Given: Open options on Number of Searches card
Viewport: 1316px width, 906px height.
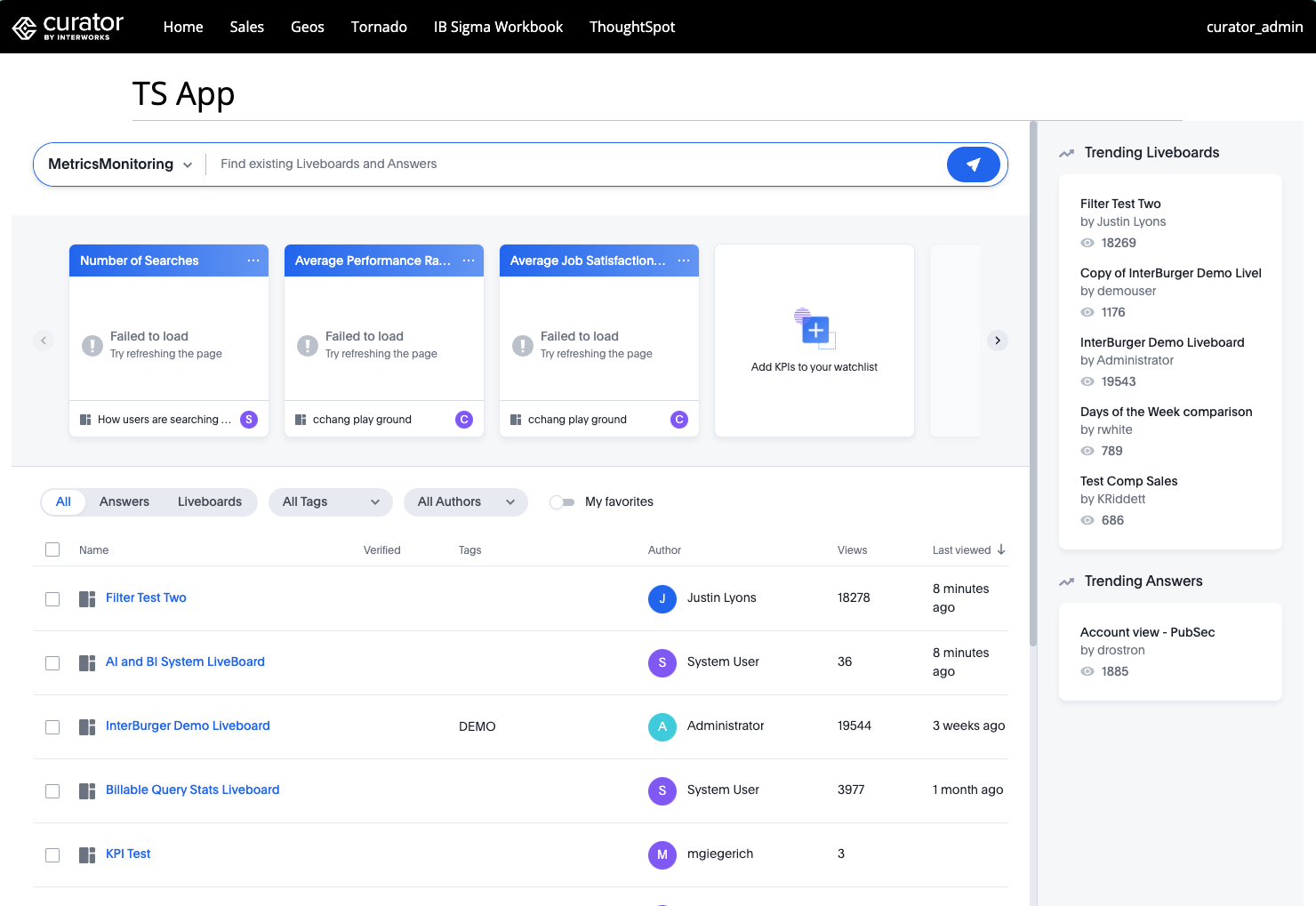Looking at the screenshot, I should [253, 261].
